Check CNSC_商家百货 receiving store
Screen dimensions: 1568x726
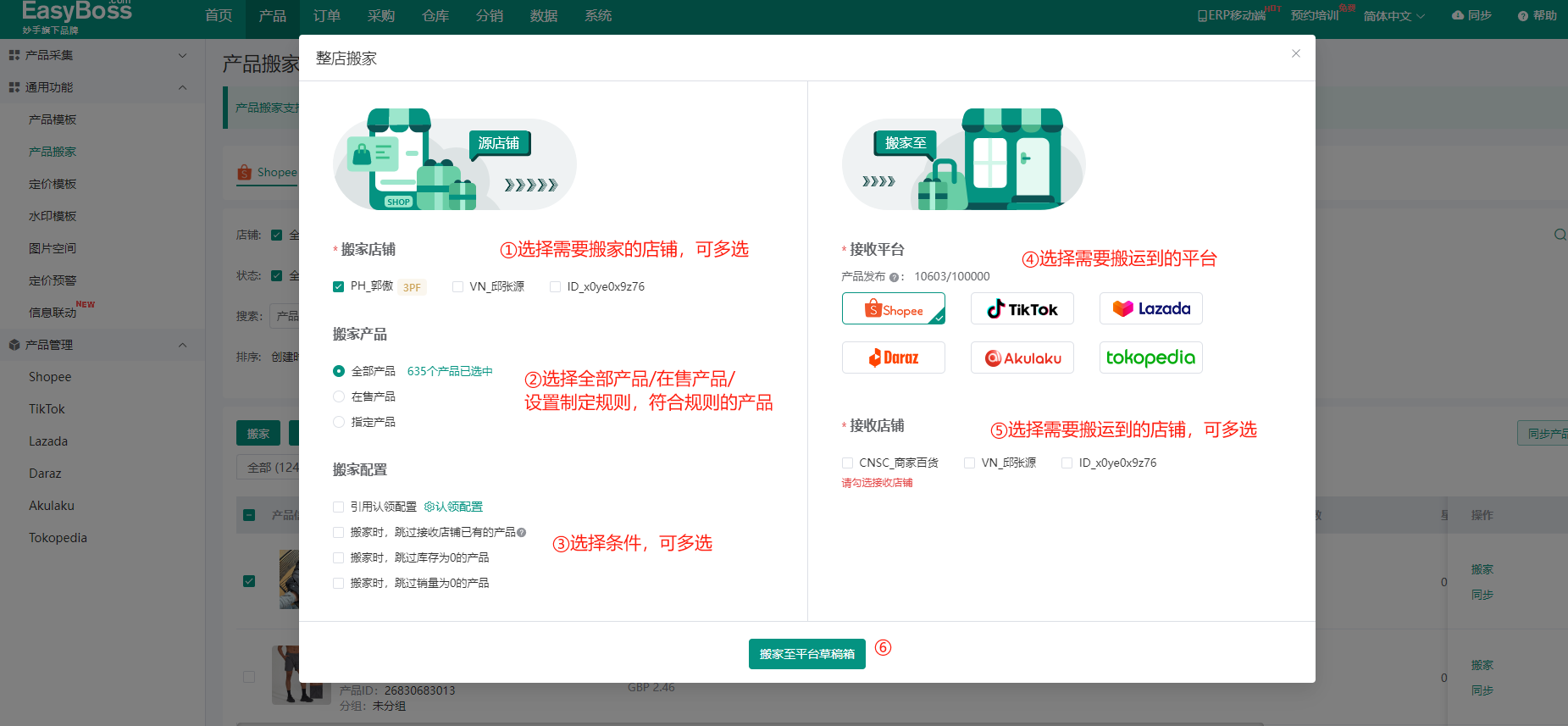[847, 463]
